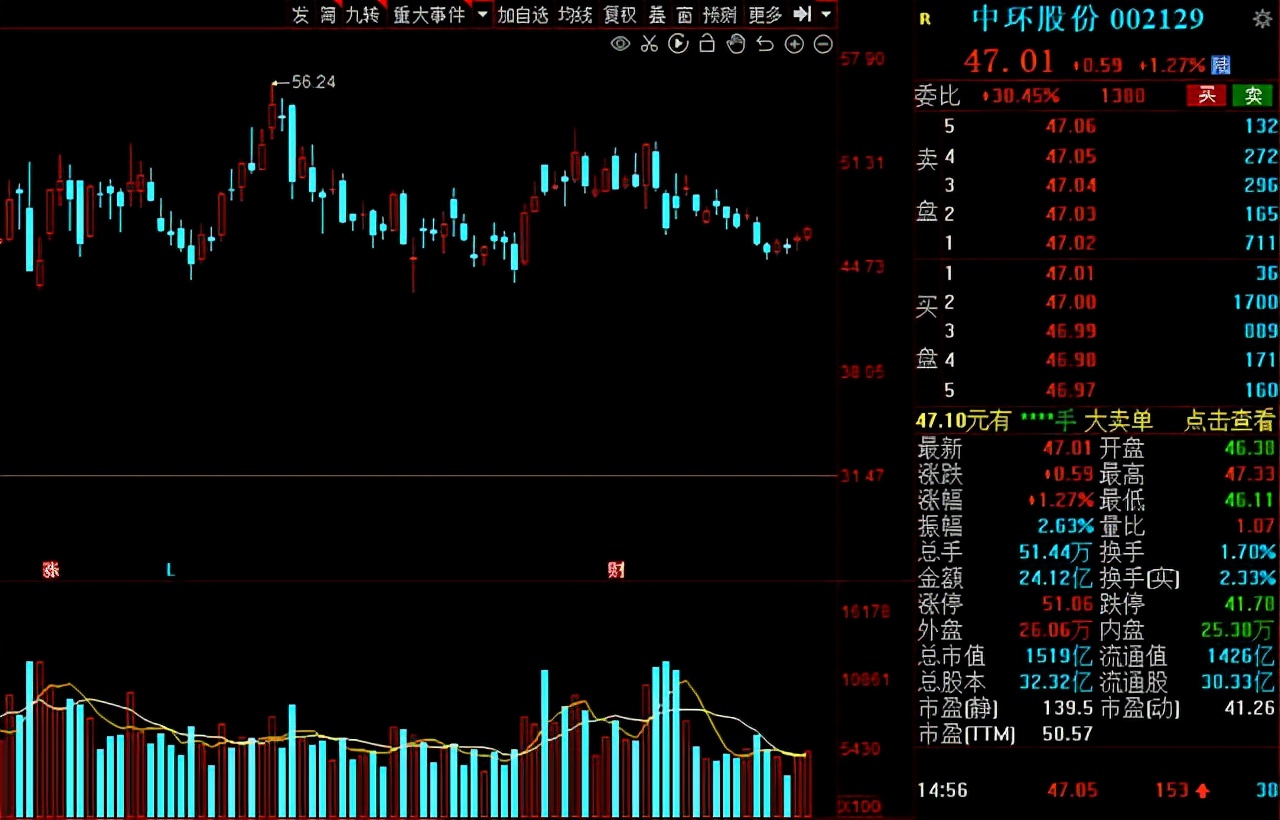
Task: Toggle the 复权 adjusted-price mode
Action: tap(618, 15)
